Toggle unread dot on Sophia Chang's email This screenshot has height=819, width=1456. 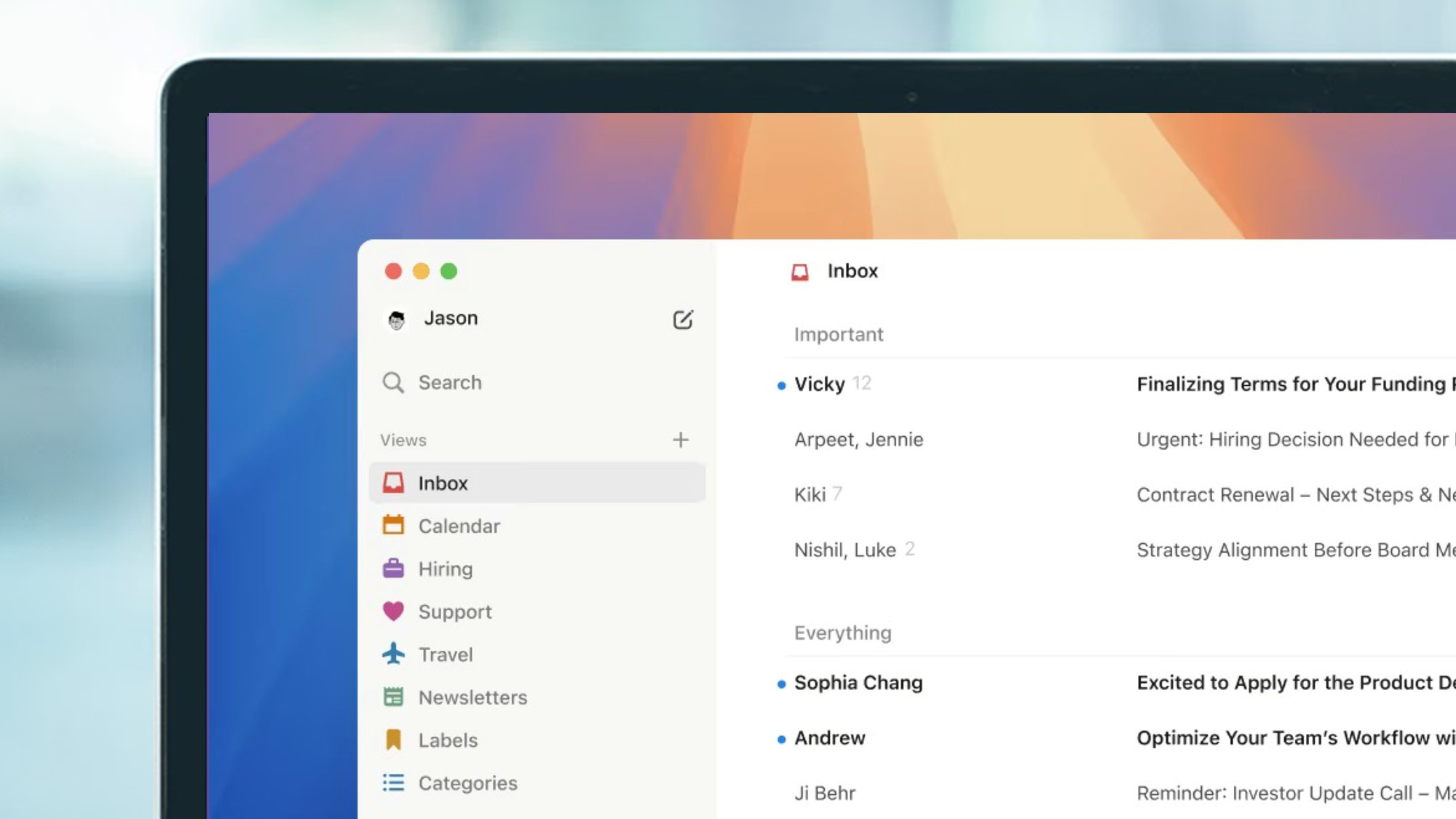pyautogui.click(x=780, y=683)
